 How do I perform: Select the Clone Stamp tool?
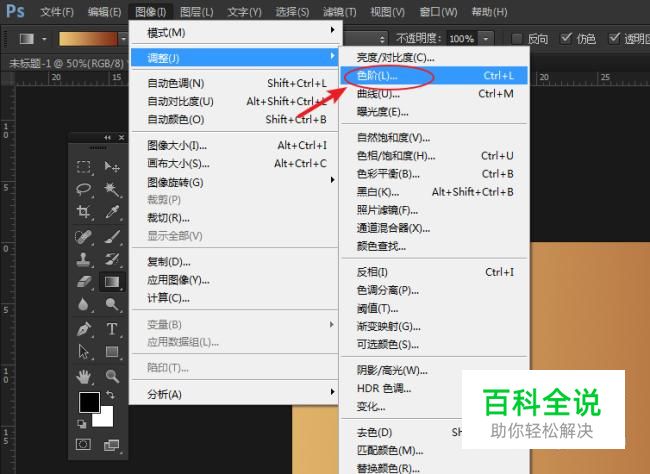click(x=84, y=260)
